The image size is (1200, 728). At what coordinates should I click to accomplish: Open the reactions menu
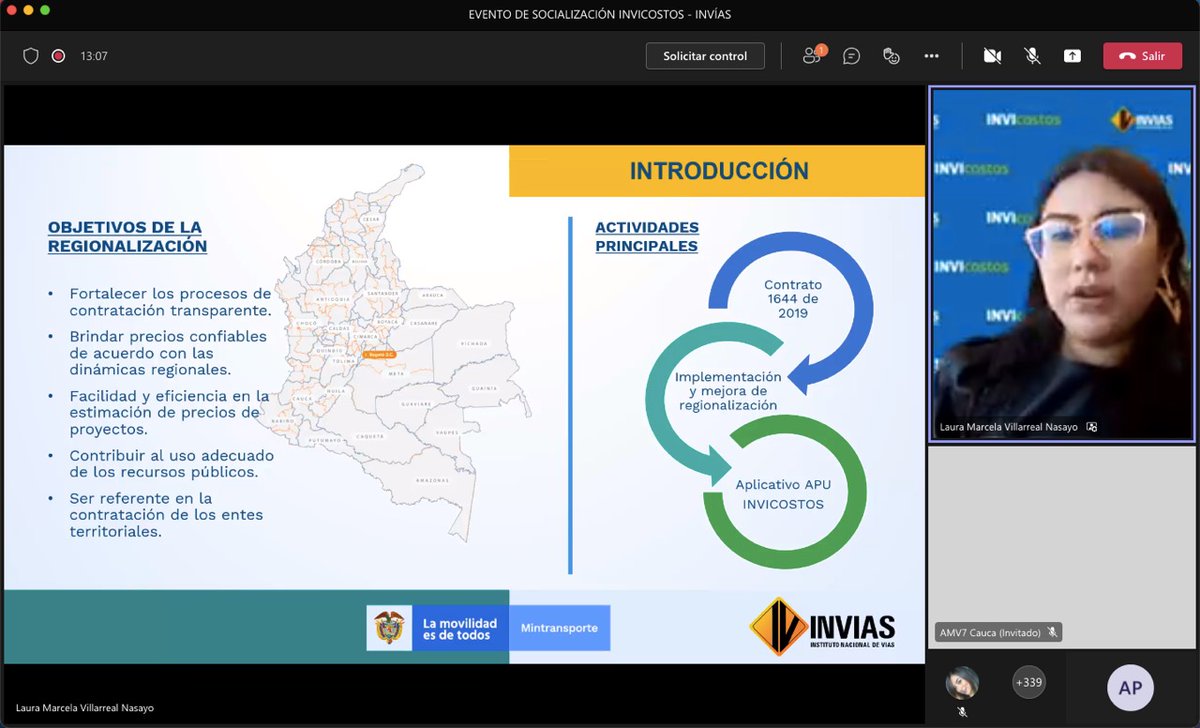click(x=891, y=56)
